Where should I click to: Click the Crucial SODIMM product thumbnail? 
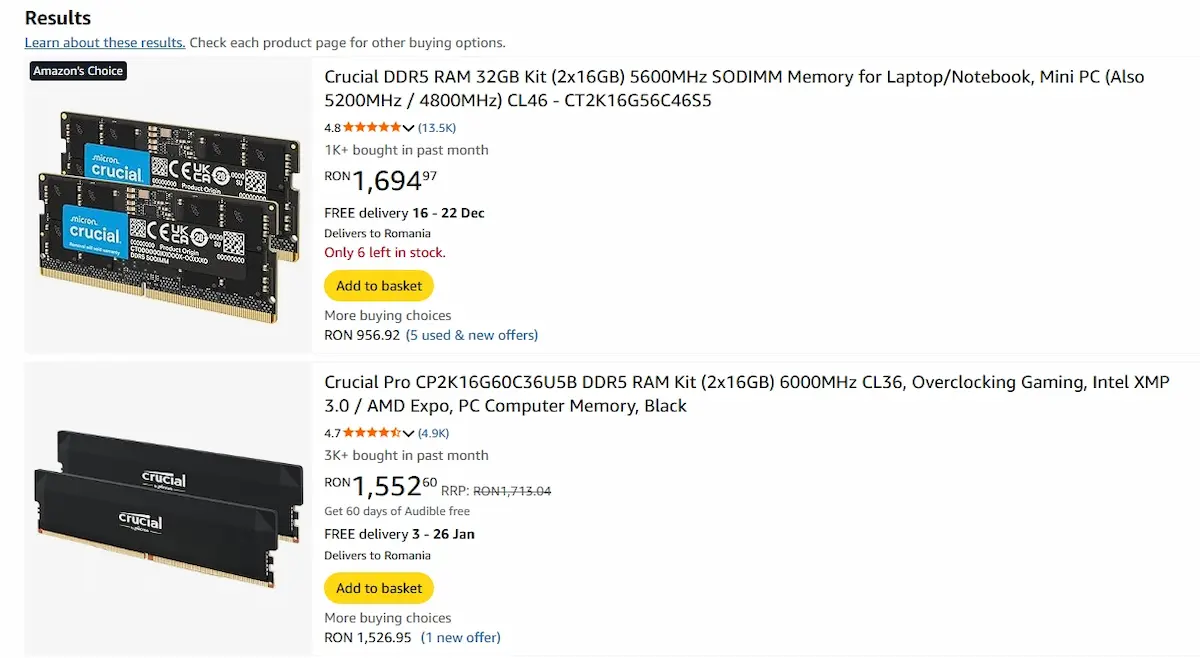pos(165,210)
